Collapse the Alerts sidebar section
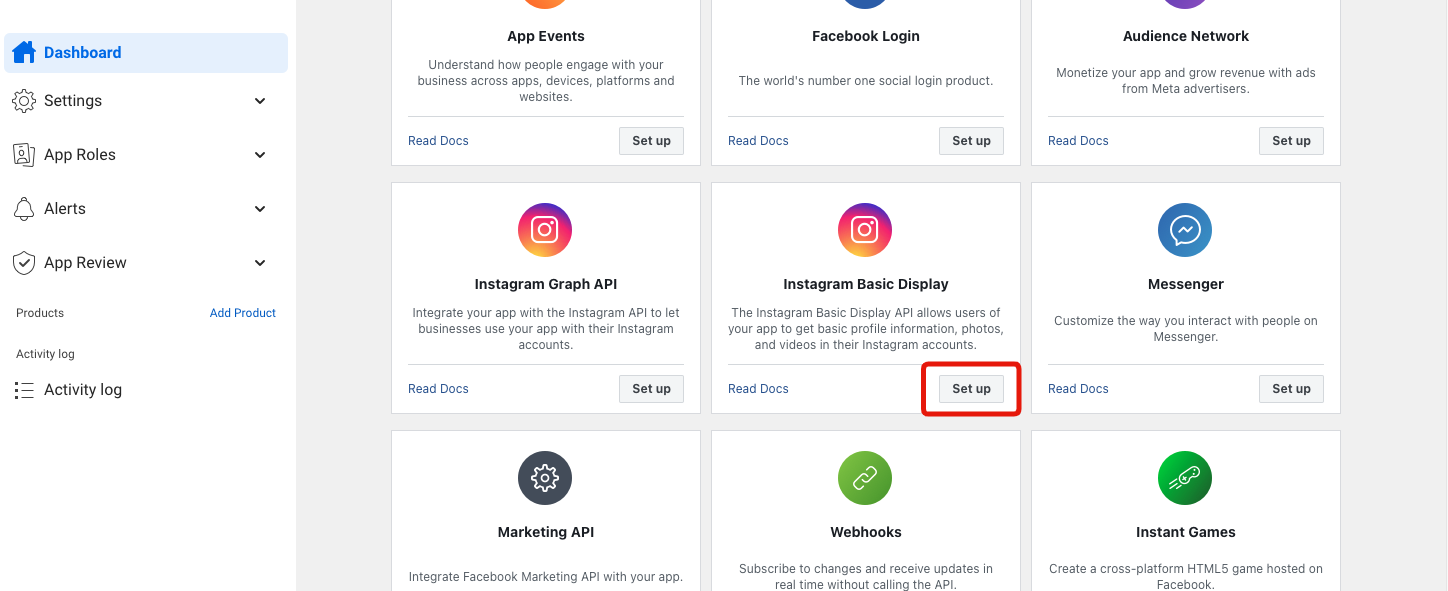 259,208
